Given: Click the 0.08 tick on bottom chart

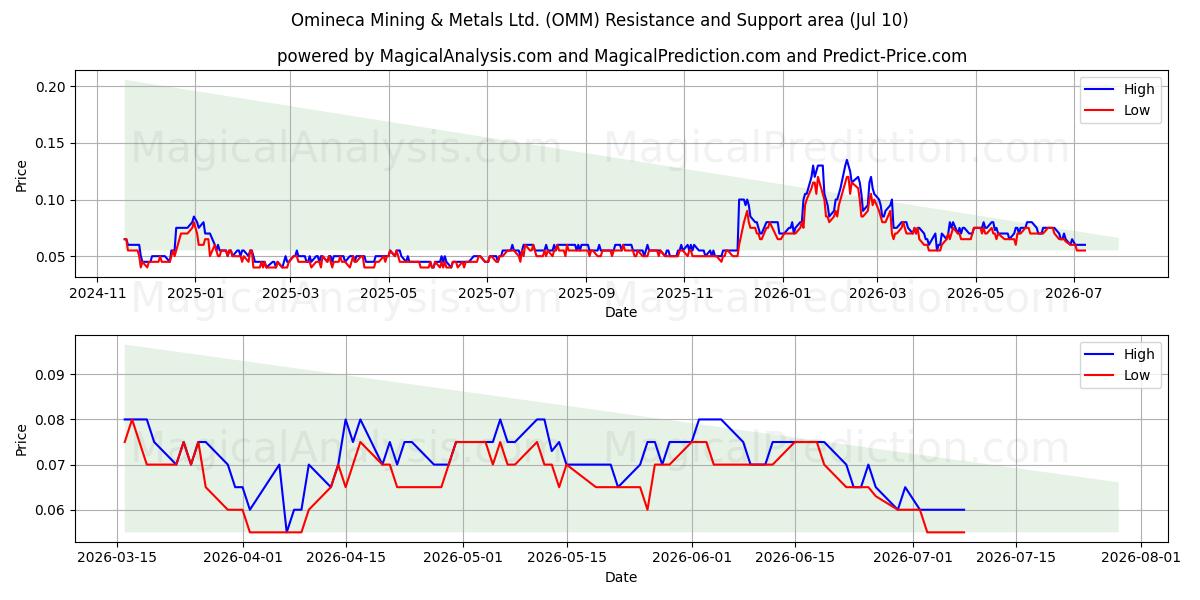Looking at the screenshot, I should [50, 420].
